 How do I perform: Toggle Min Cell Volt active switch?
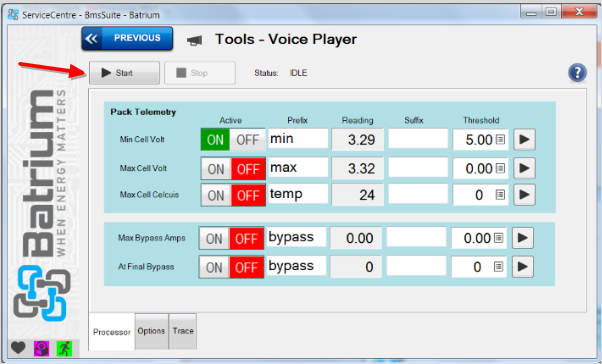233,139
